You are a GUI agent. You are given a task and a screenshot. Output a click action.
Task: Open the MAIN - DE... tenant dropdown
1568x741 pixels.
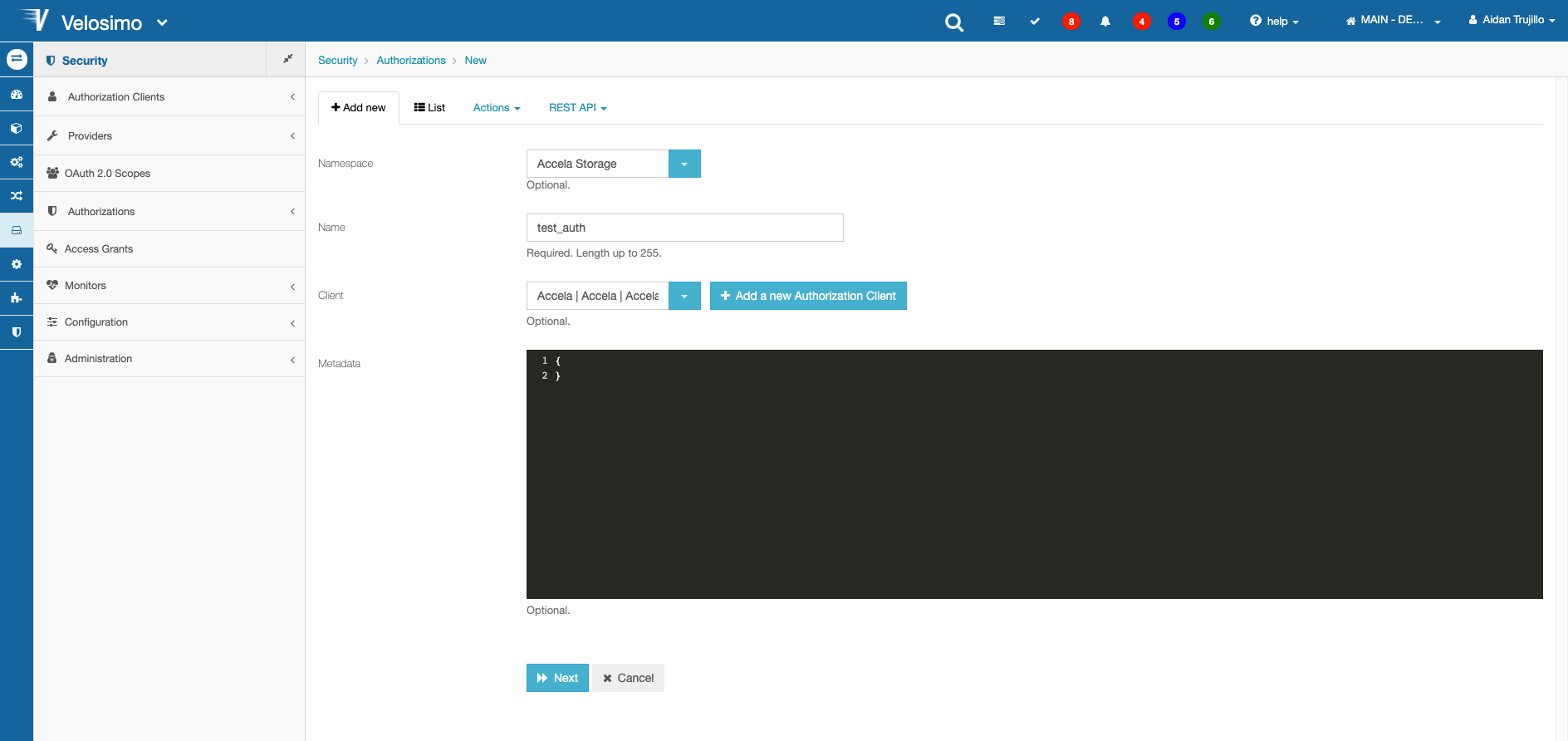pyautogui.click(x=1393, y=20)
